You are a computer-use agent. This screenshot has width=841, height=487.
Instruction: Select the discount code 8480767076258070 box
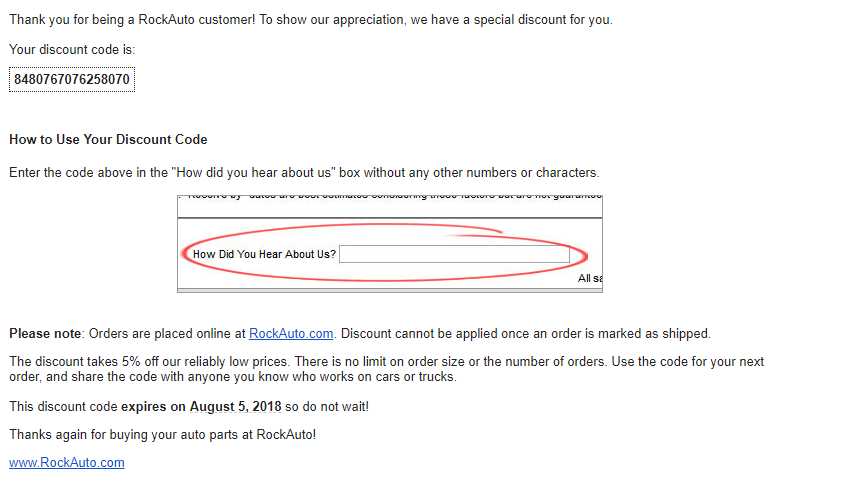coord(72,79)
